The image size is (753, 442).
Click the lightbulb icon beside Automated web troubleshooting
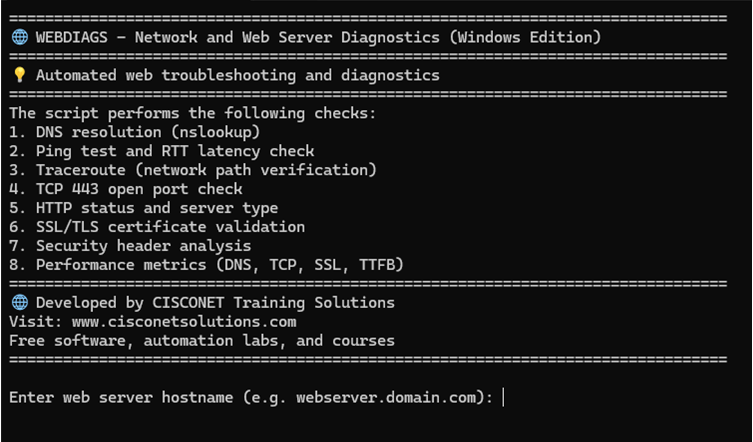point(19,75)
